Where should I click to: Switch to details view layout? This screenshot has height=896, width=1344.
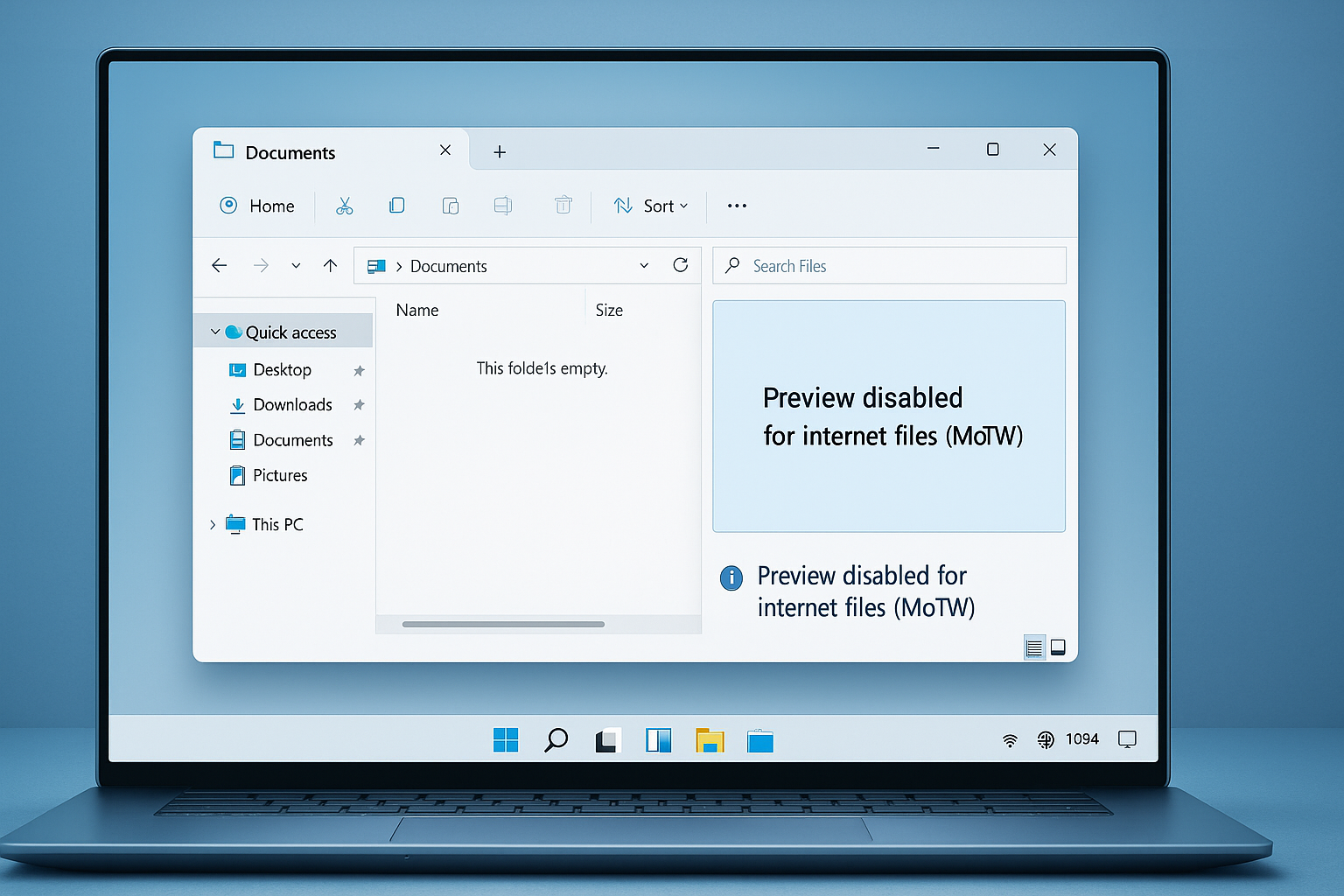tap(1034, 647)
